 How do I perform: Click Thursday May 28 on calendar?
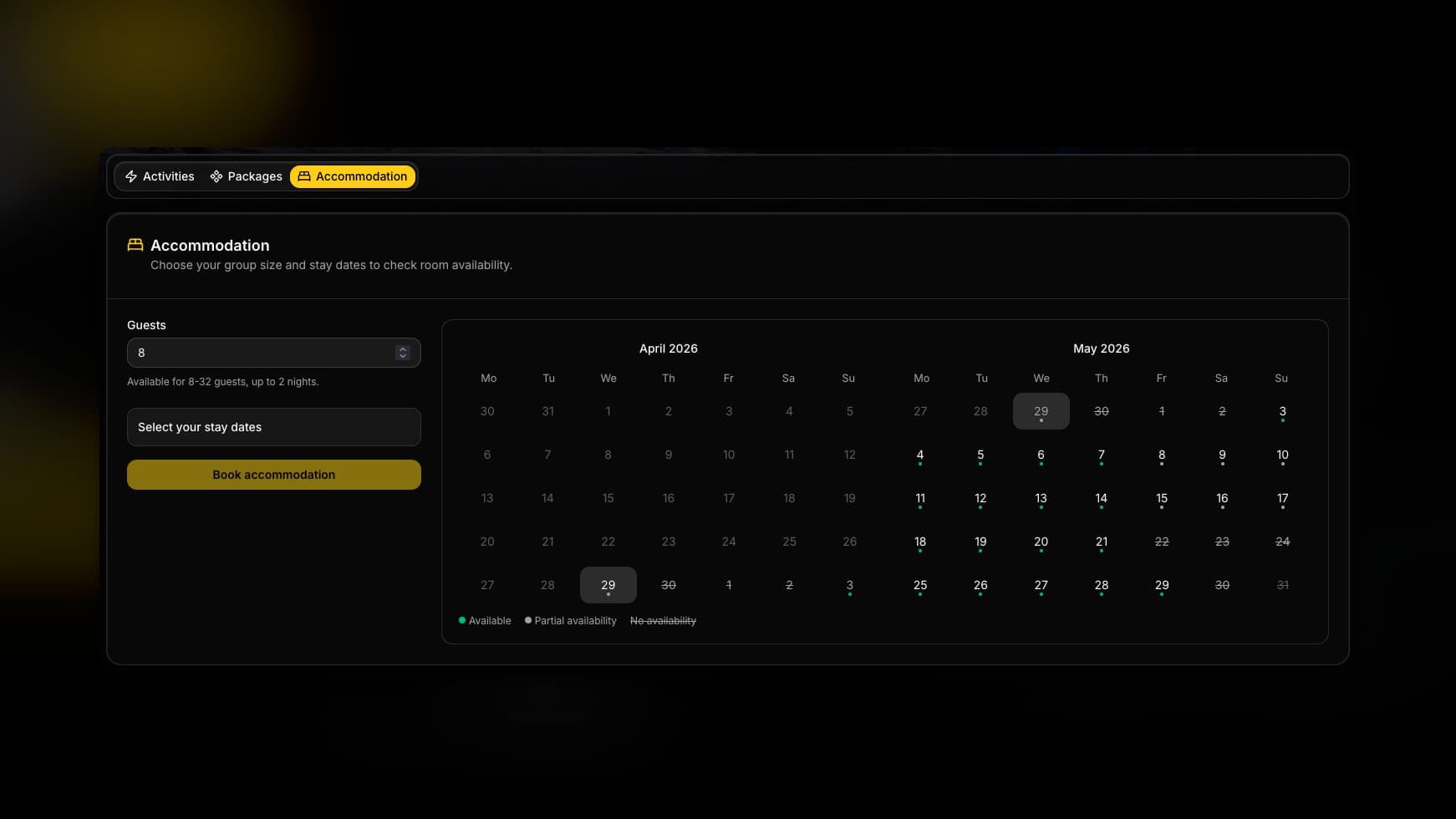(1102, 586)
